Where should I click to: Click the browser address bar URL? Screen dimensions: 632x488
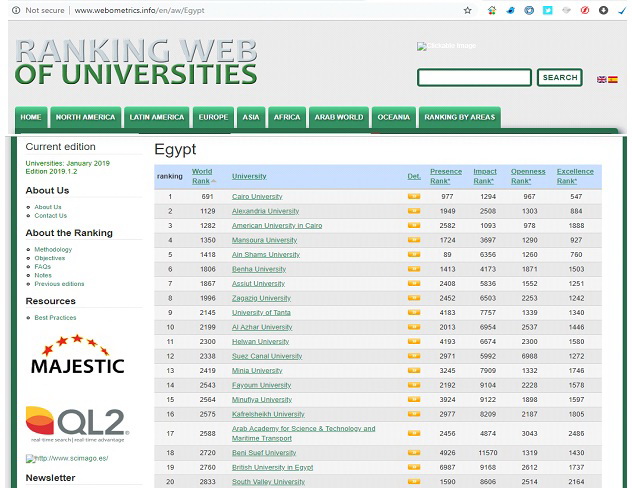click(139, 10)
